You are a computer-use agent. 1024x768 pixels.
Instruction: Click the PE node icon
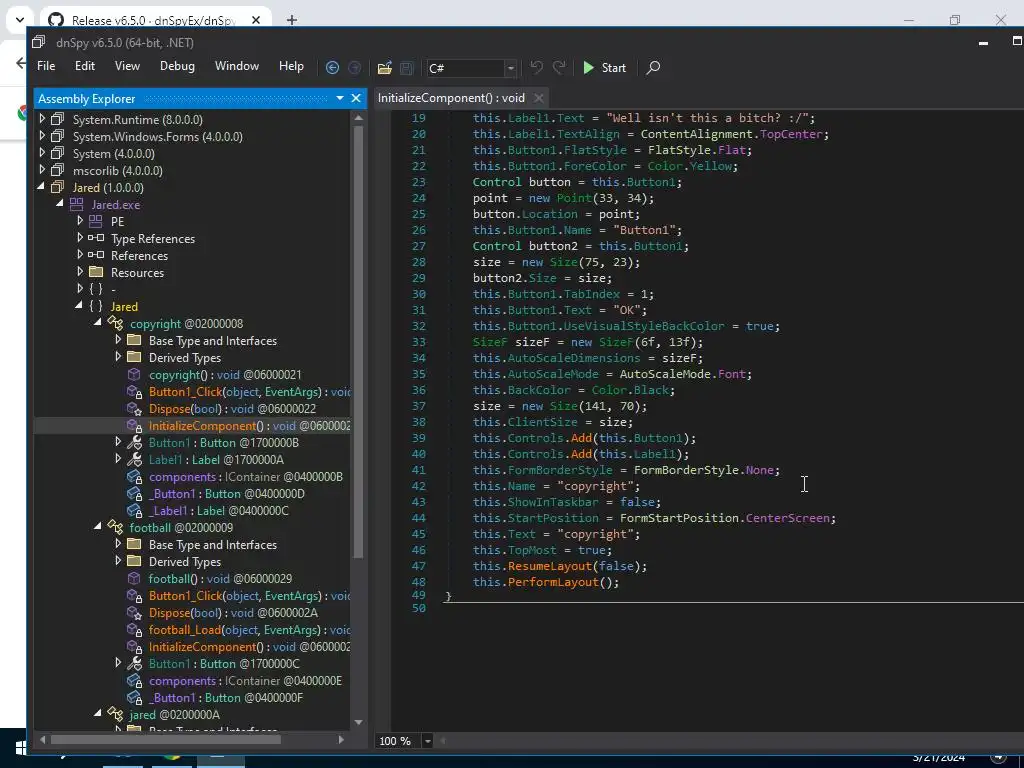click(95, 221)
